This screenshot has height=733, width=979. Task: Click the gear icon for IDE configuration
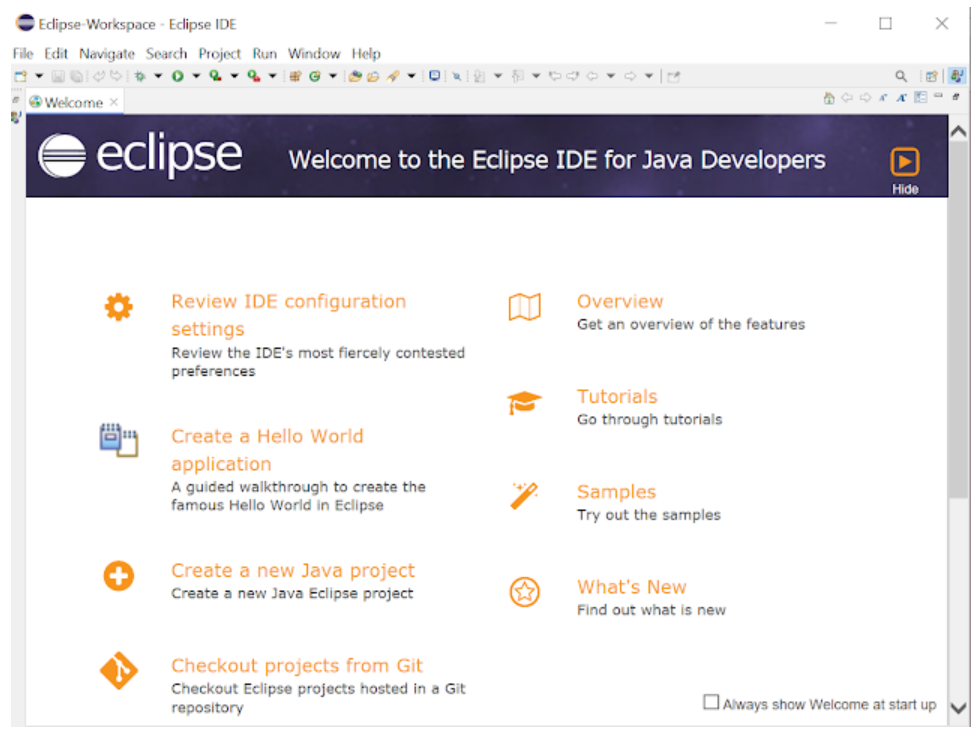coord(119,307)
